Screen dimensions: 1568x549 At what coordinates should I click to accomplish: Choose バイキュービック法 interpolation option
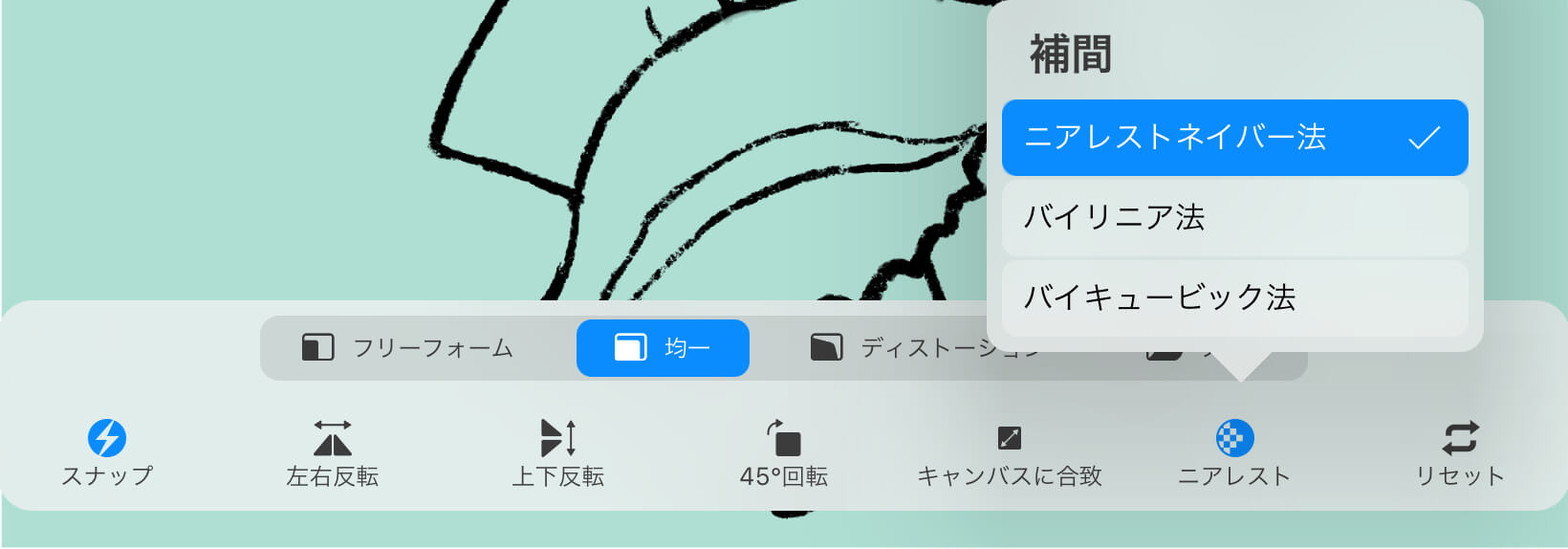pyautogui.click(x=1234, y=297)
